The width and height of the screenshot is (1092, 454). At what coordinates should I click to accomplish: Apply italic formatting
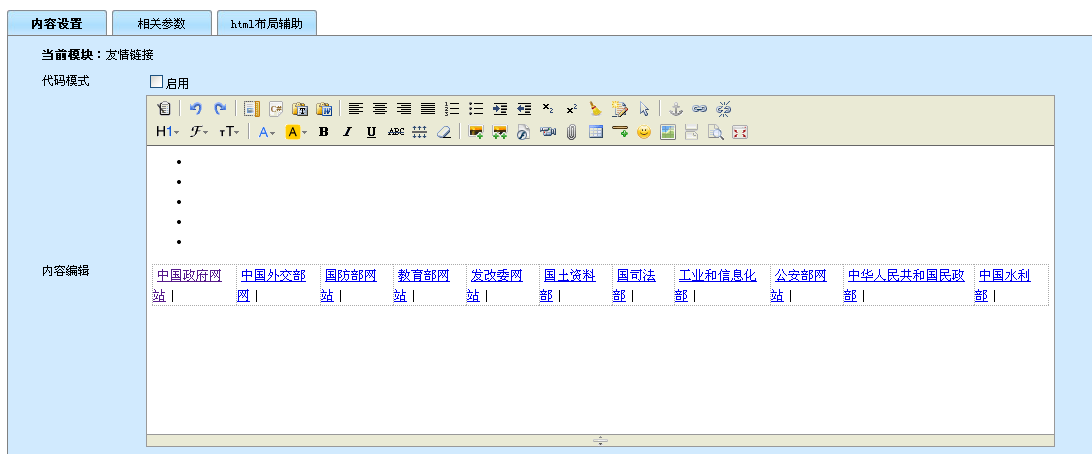[x=347, y=131]
